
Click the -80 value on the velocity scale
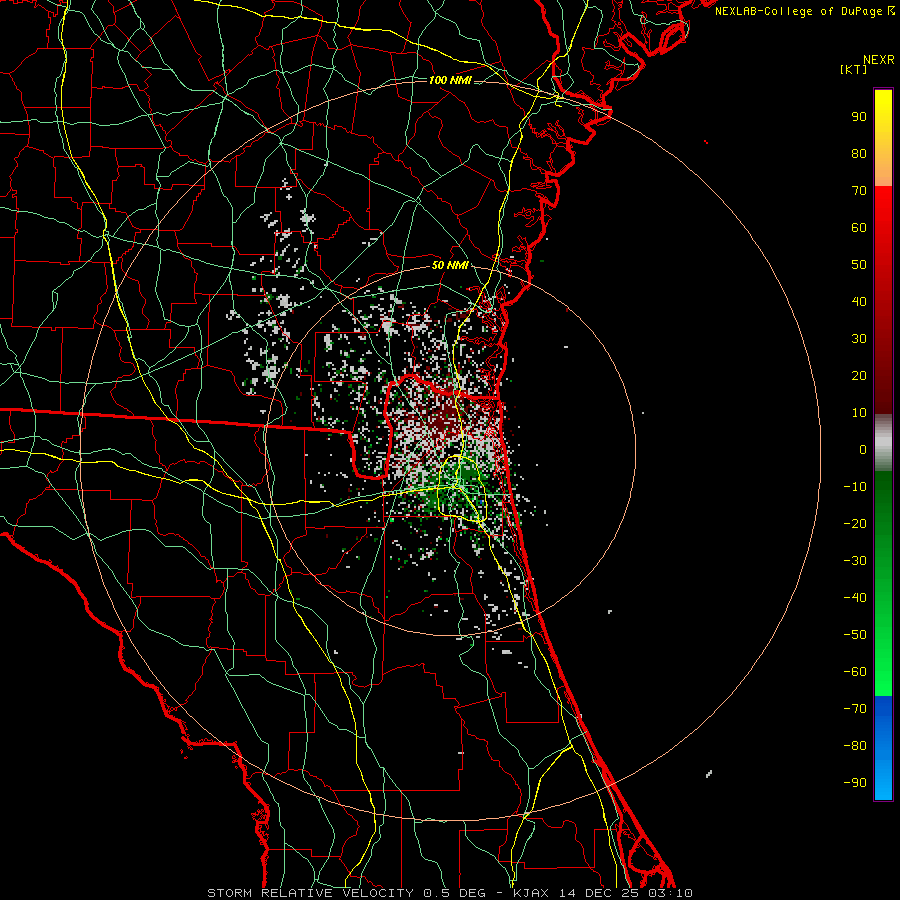point(855,746)
